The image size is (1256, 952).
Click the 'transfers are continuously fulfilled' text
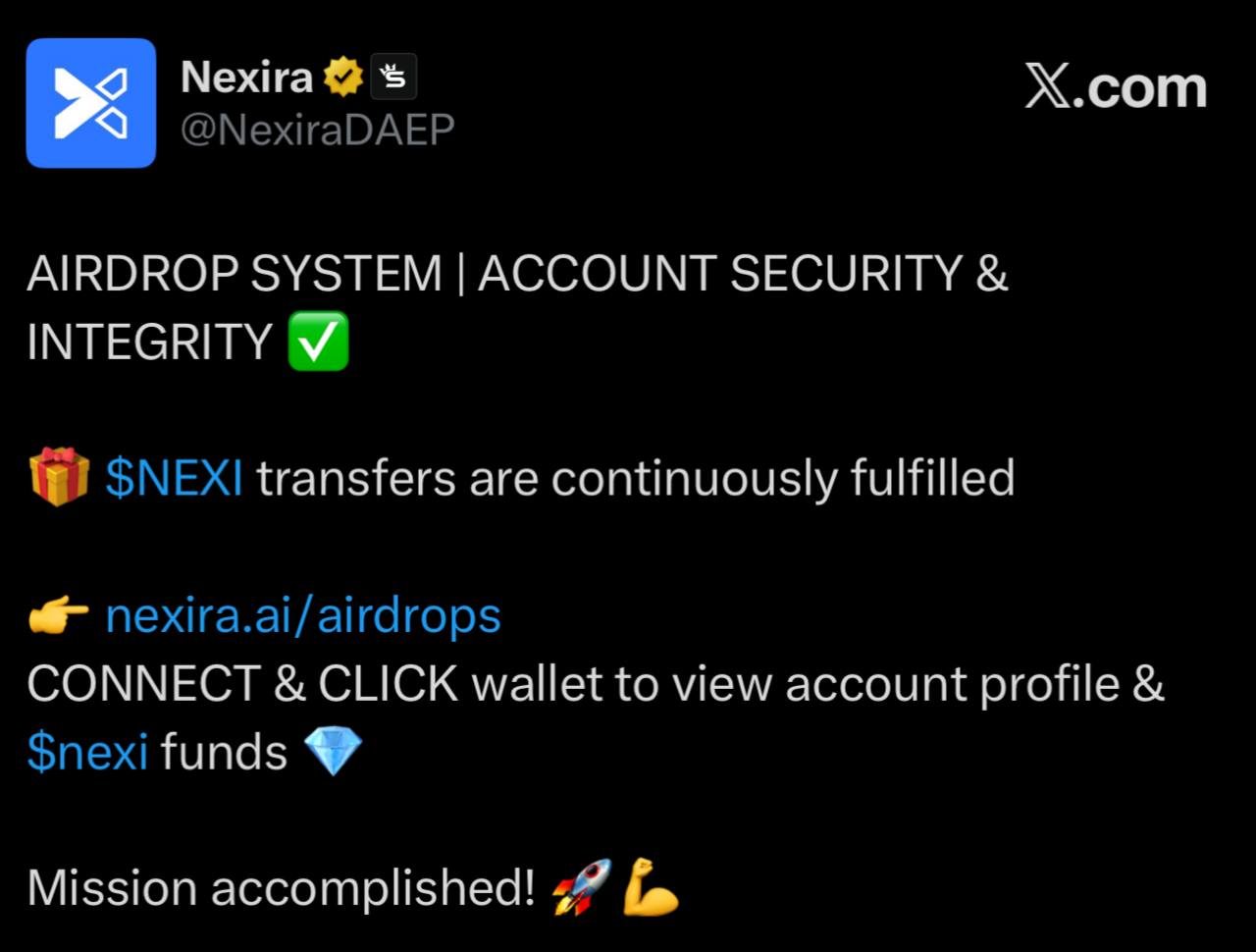click(636, 478)
